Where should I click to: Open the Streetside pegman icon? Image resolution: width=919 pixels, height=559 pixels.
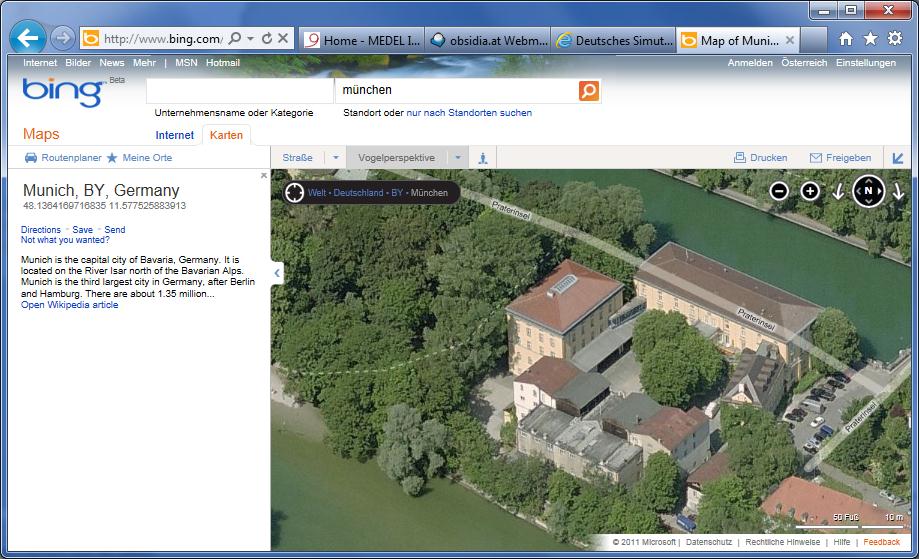tap(483, 158)
